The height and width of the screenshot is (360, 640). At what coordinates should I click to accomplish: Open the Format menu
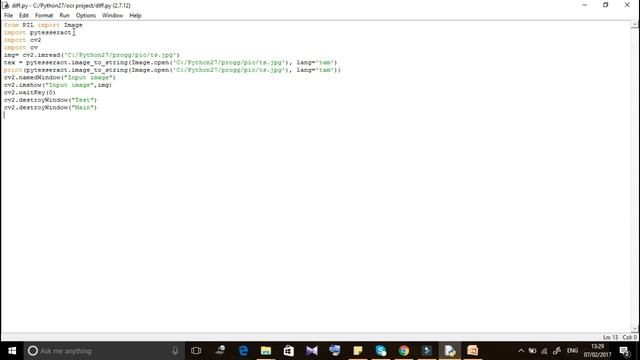click(x=44, y=16)
